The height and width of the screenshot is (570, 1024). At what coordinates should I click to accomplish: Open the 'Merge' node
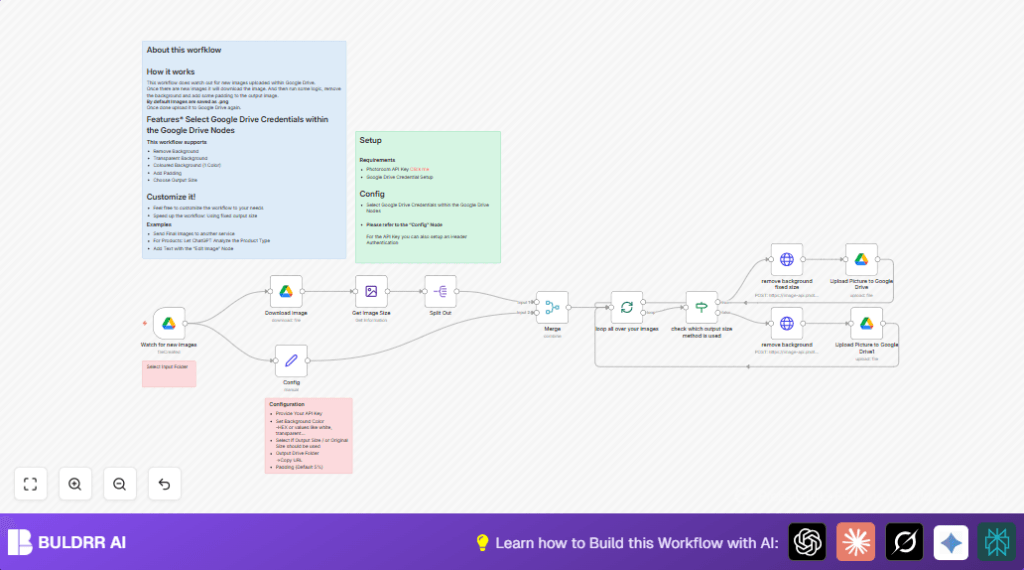click(x=552, y=308)
